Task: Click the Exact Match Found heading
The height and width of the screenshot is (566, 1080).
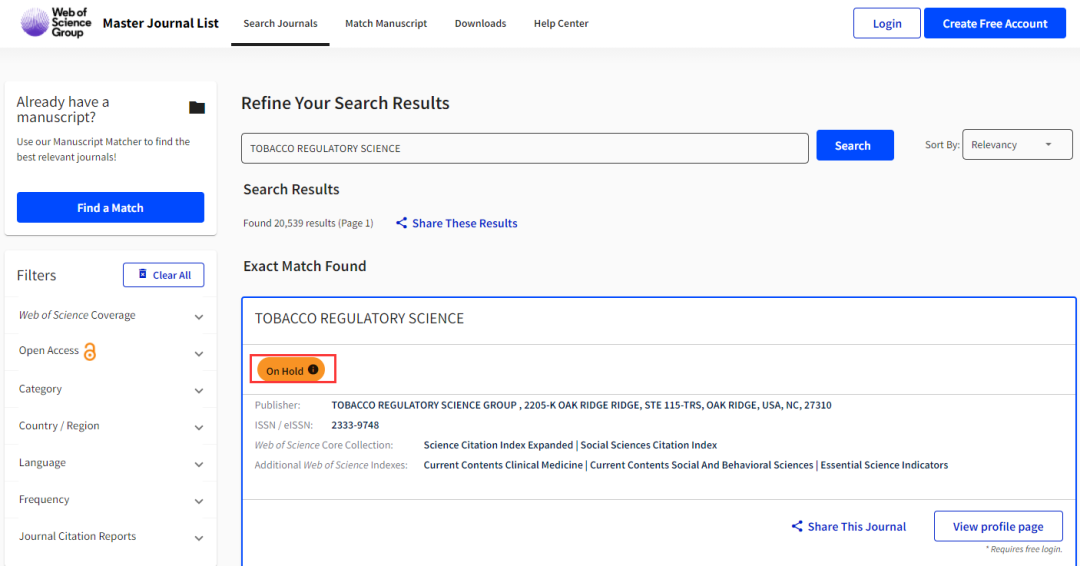Action: (x=304, y=266)
